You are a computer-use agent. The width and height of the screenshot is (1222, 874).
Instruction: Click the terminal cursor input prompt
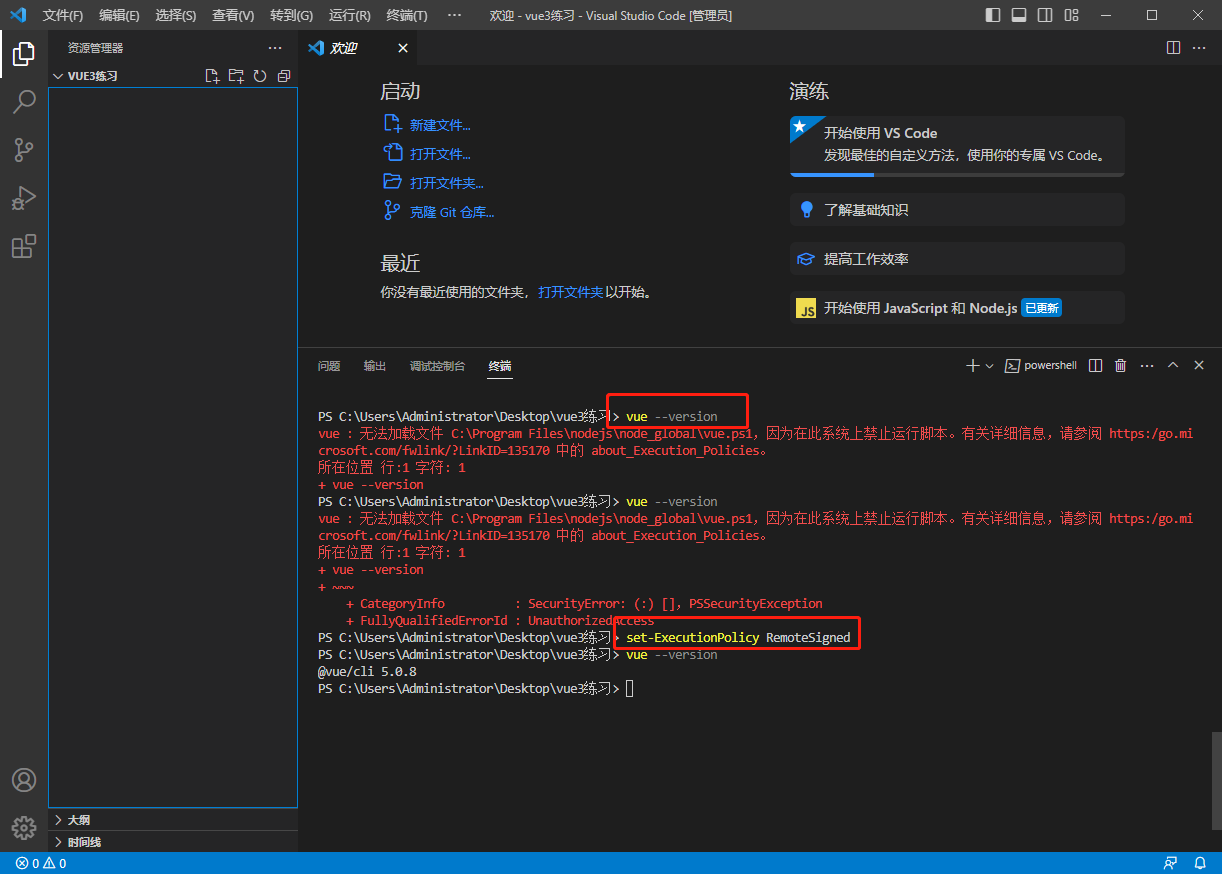coord(629,689)
